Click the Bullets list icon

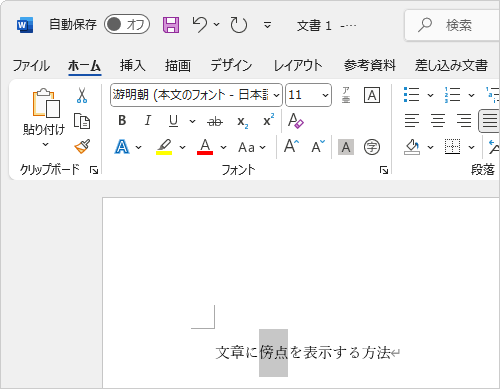click(x=411, y=95)
